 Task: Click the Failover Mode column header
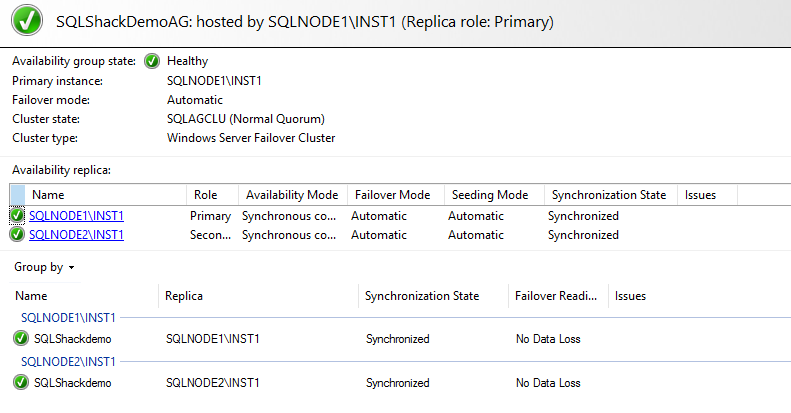pos(393,195)
